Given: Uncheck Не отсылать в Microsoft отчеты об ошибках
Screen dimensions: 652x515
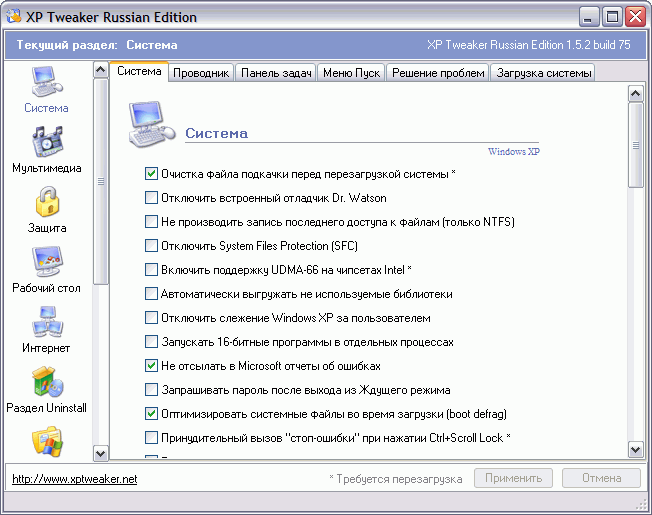Looking at the screenshot, I should 151,366.
